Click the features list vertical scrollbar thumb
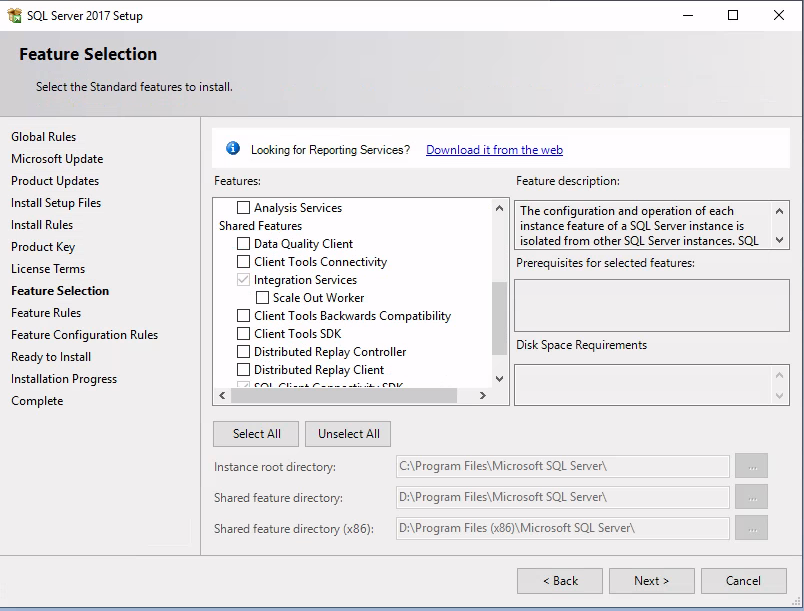The height and width of the screenshot is (611, 804). coord(499,318)
